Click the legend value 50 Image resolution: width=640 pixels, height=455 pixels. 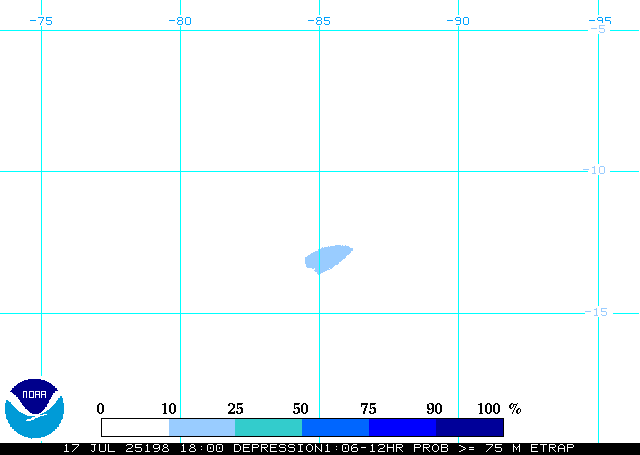click(x=300, y=408)
